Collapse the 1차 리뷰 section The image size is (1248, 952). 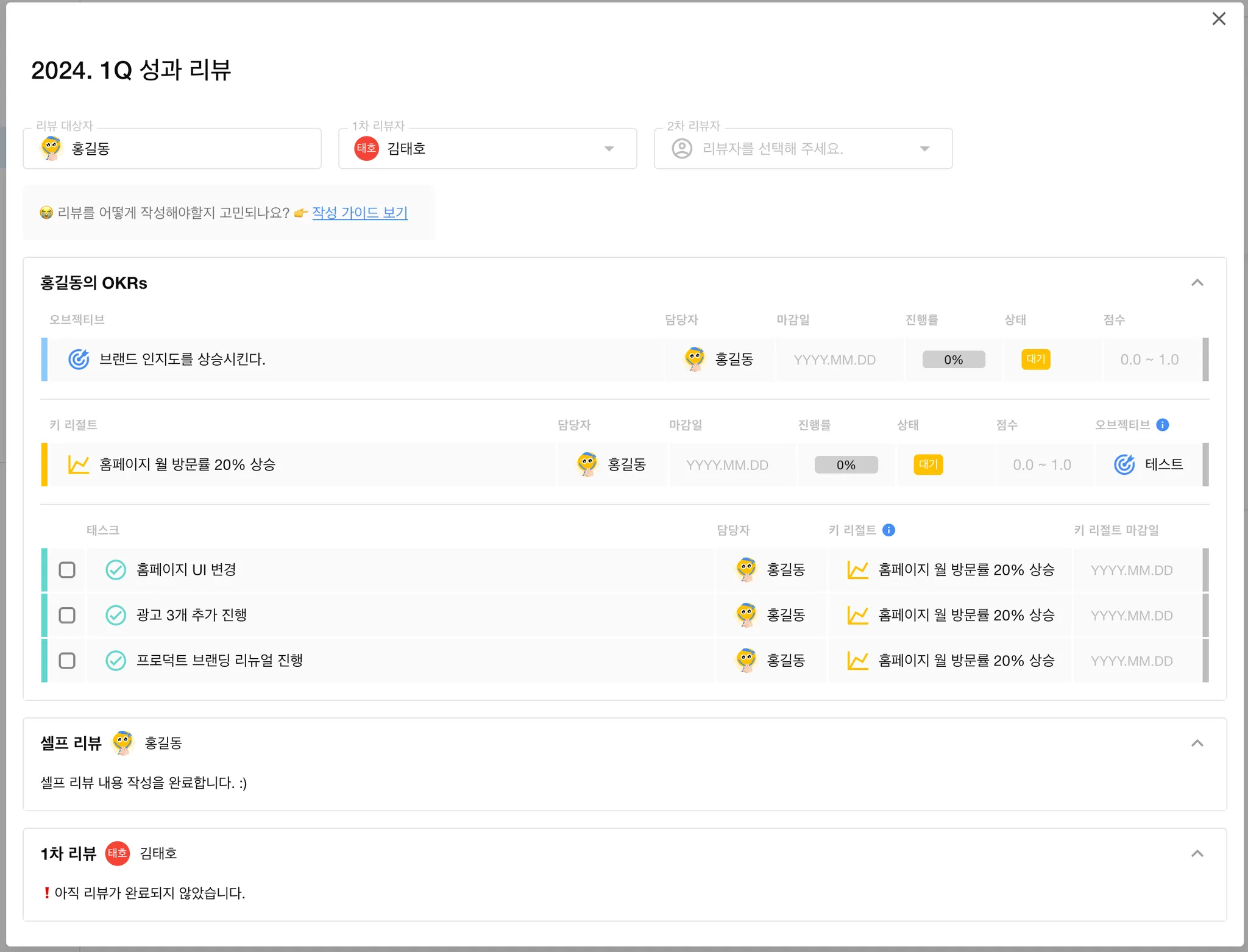(1197, 853)
